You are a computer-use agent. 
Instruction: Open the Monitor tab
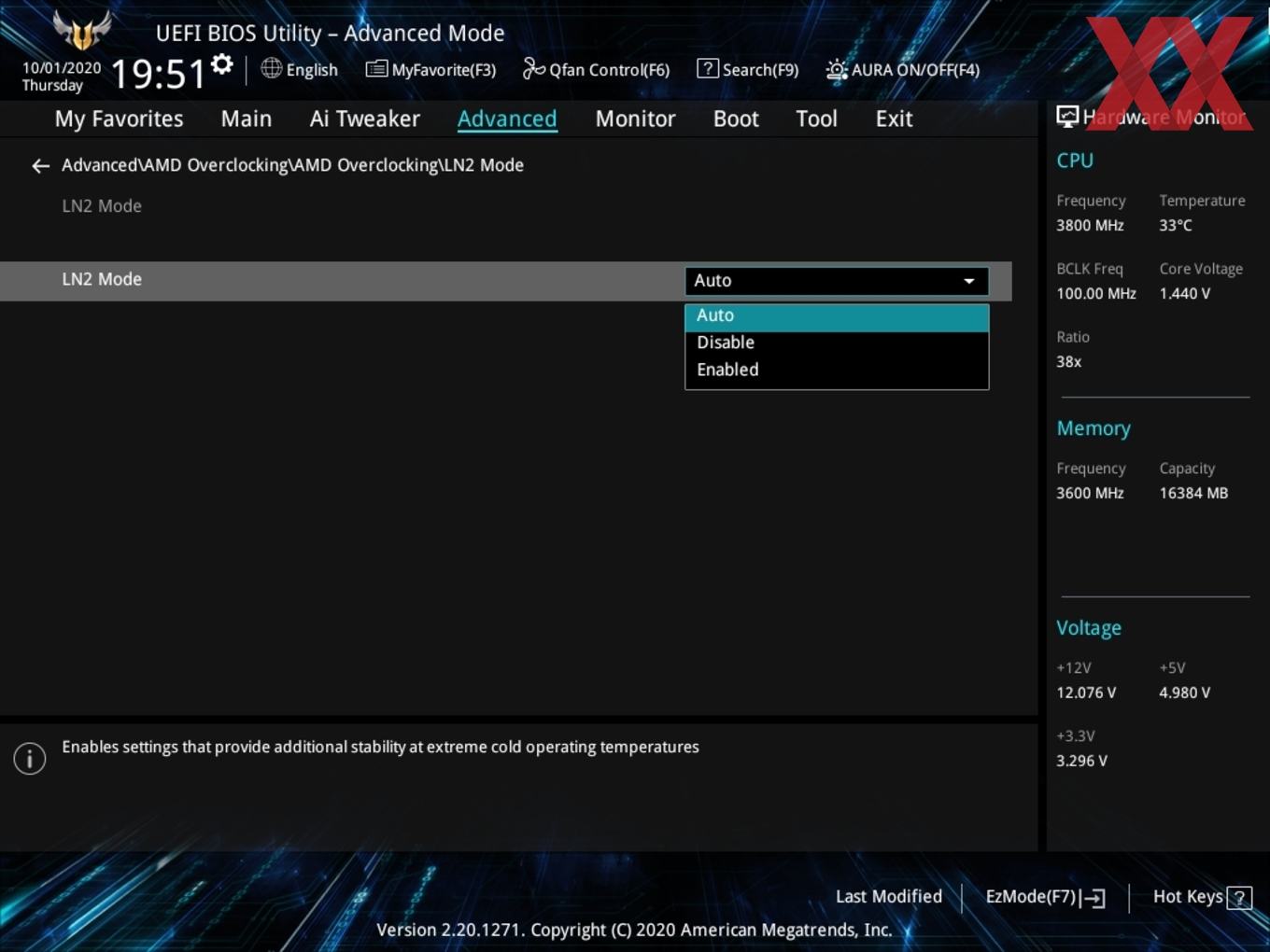point(635,119)
